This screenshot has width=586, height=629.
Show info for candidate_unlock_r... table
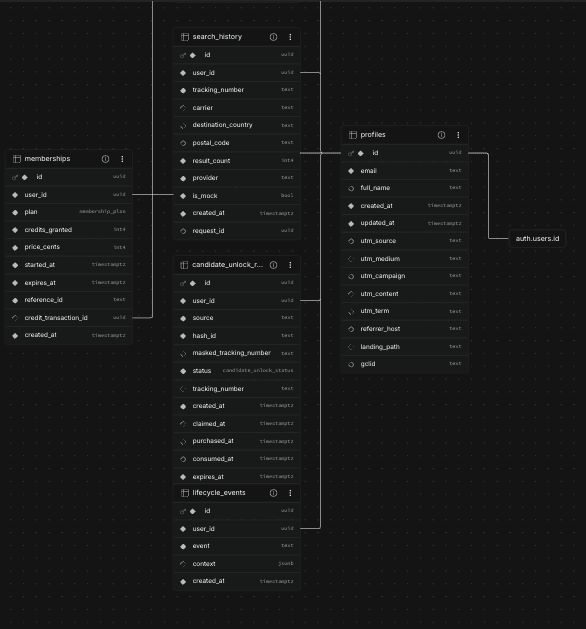pyautogui.click(x=273, y=265)
